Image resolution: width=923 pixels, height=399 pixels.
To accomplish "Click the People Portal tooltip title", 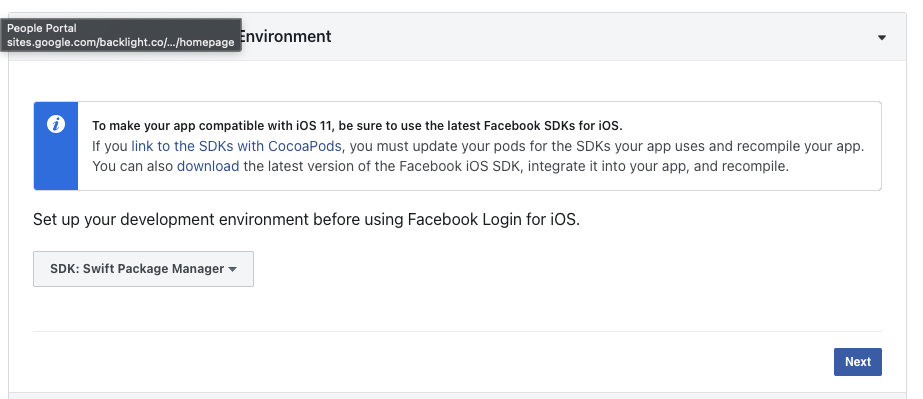I will tap(42, 28).
